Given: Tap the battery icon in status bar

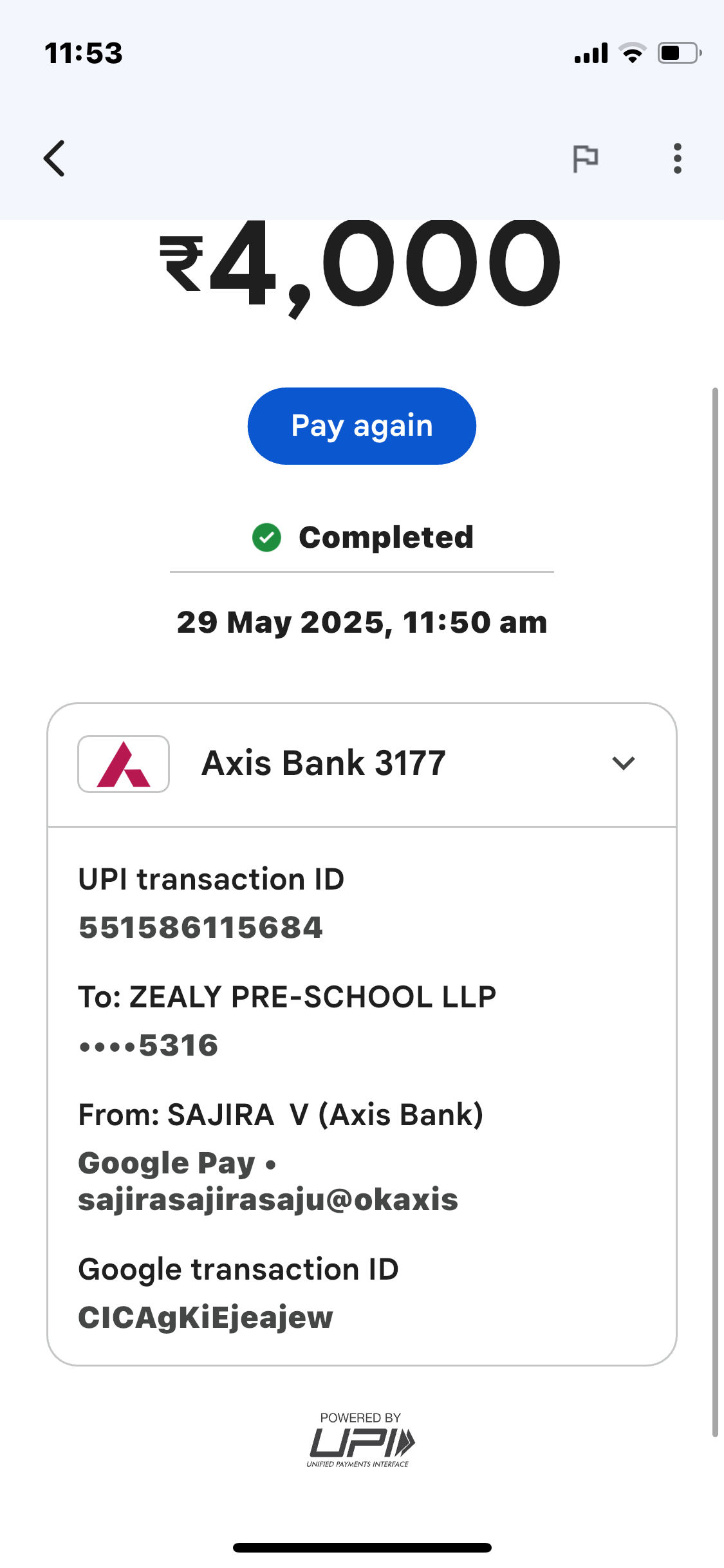Looking at the screenshot, I should pyautogui.click(x=678, y=53).
